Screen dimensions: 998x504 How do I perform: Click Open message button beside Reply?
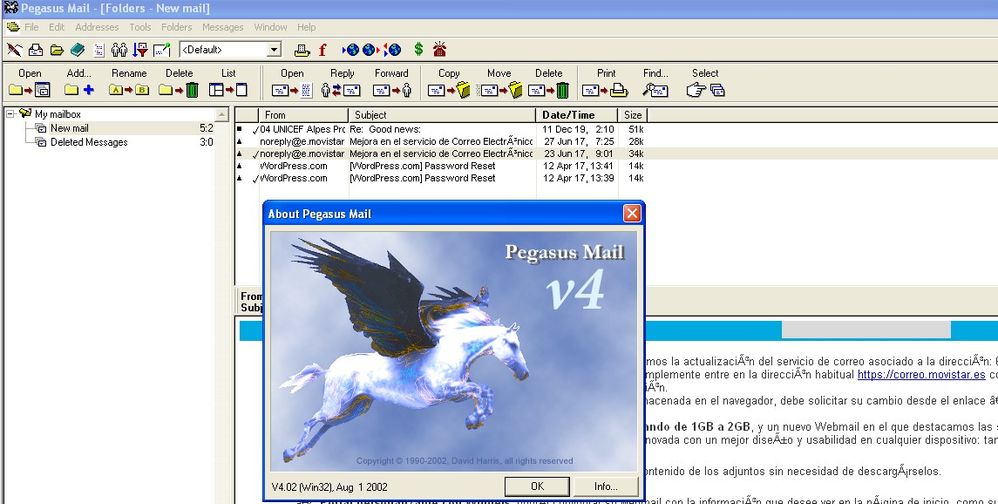point(292,83)
